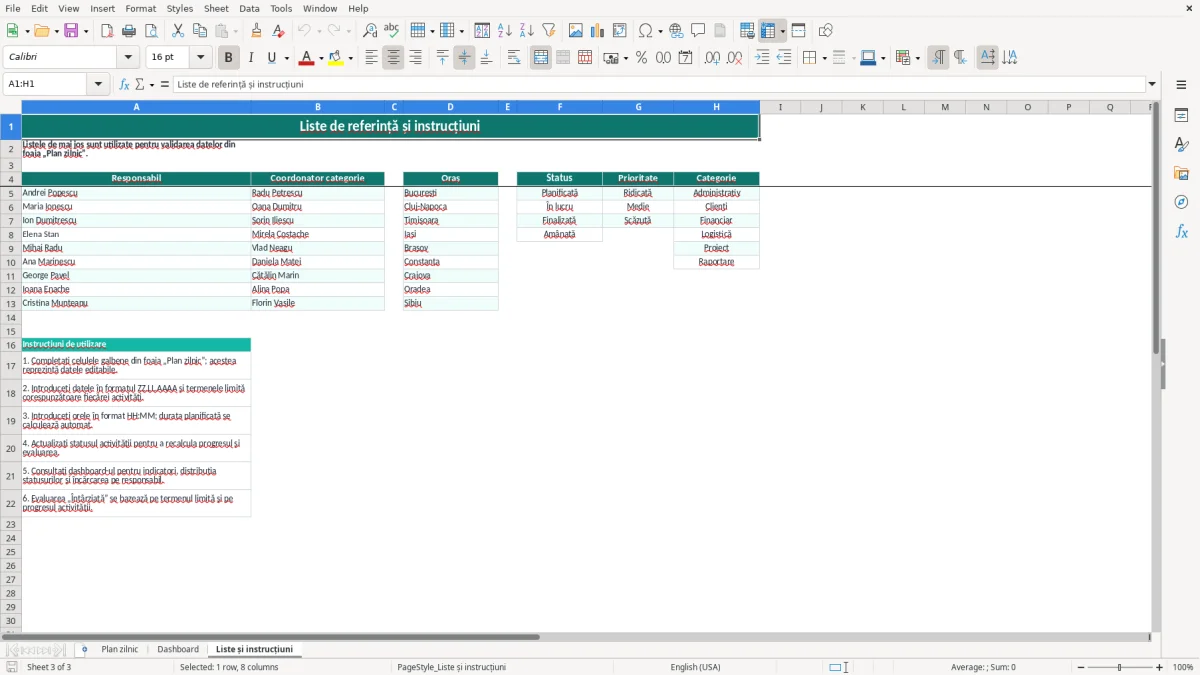Sort descending Z to A

click(526, 31)
